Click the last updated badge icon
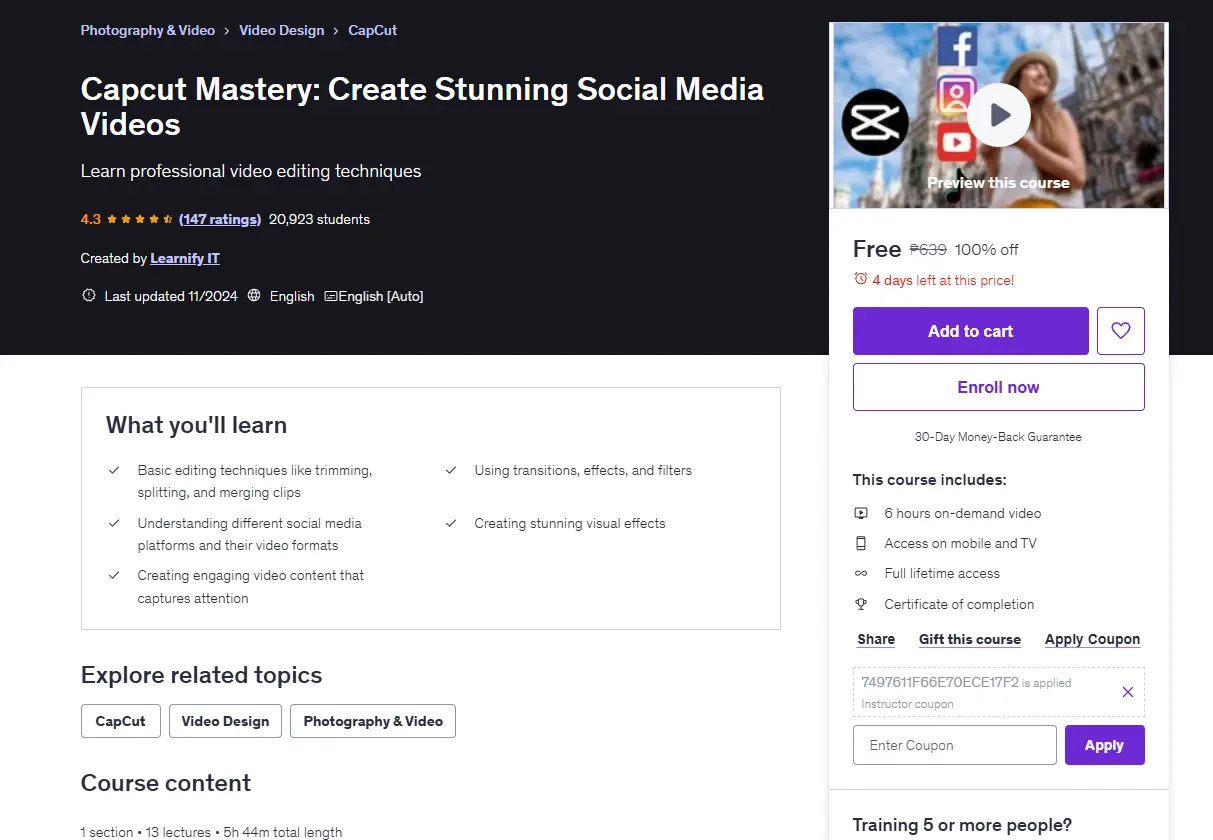The height and width of the screenshot is (840, 1213). (x=89, y=296)
